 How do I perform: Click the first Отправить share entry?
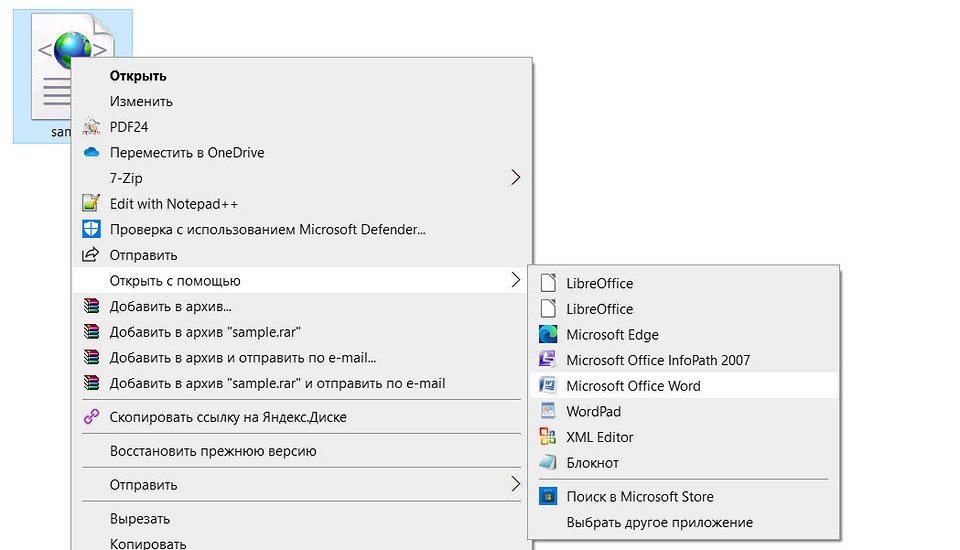[x=302, y=255]
